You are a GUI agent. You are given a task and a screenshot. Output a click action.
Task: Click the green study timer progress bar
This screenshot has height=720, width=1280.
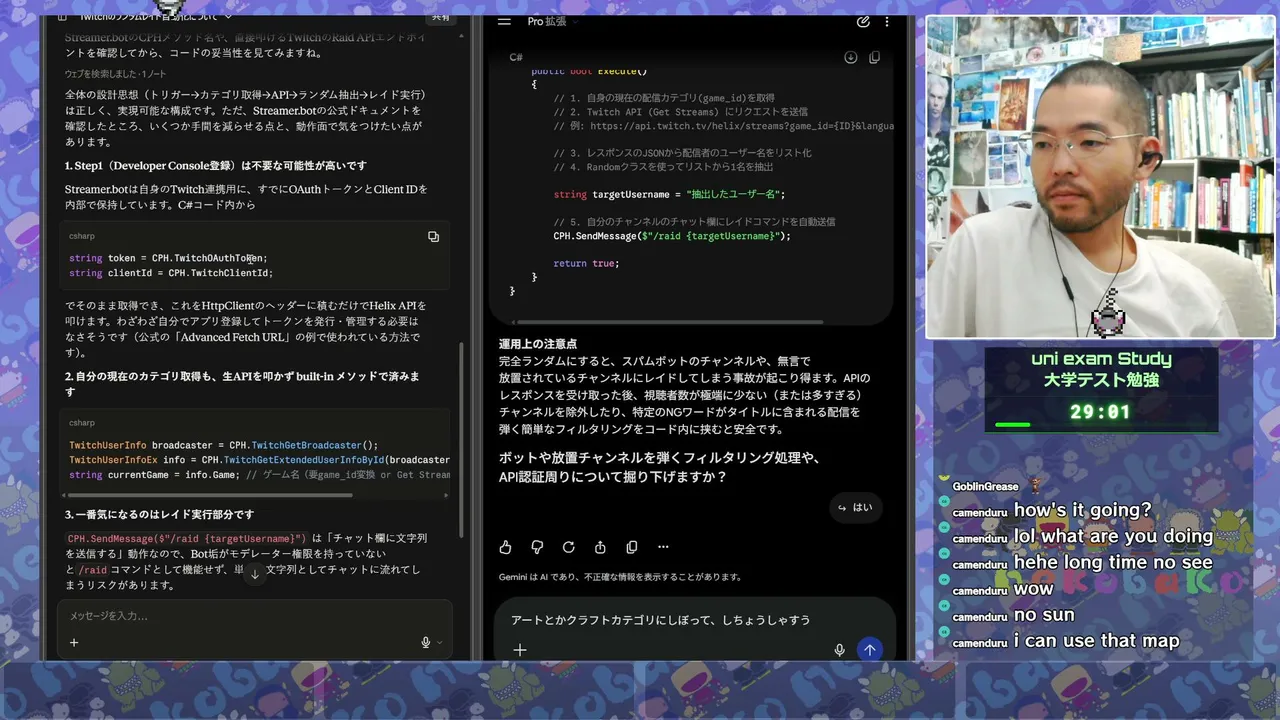click(1013, 425)
